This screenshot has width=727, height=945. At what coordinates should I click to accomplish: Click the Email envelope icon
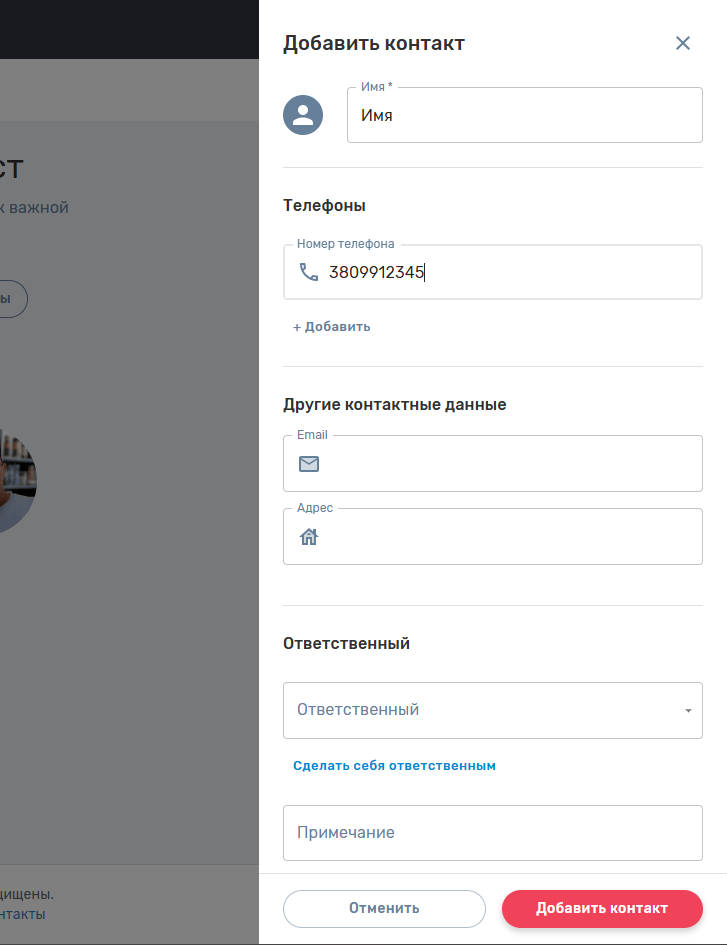[309, 464]
